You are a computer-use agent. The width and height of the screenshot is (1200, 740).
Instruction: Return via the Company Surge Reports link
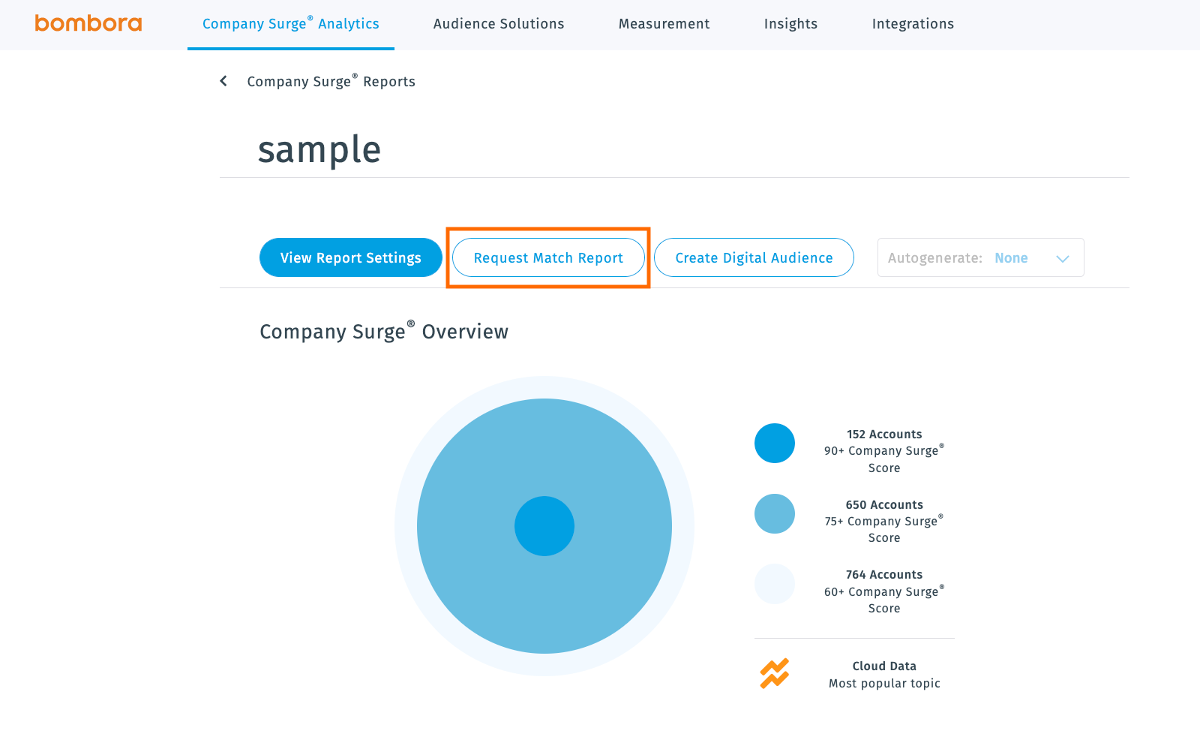click(x=330, y=81)
